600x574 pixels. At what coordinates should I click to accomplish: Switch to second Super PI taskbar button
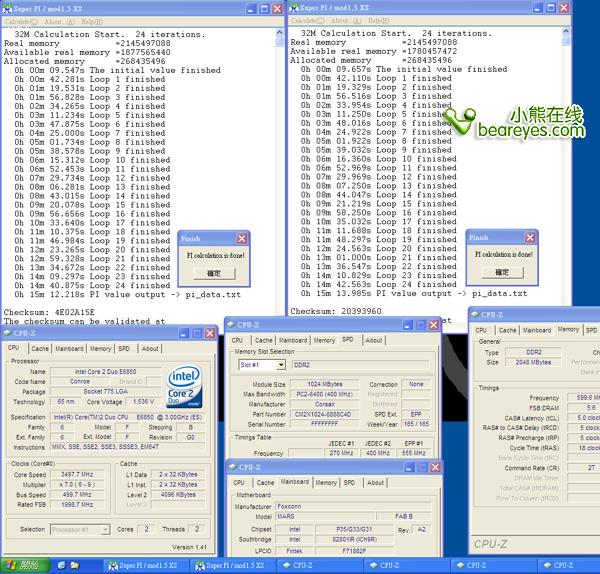coord(233,565)
